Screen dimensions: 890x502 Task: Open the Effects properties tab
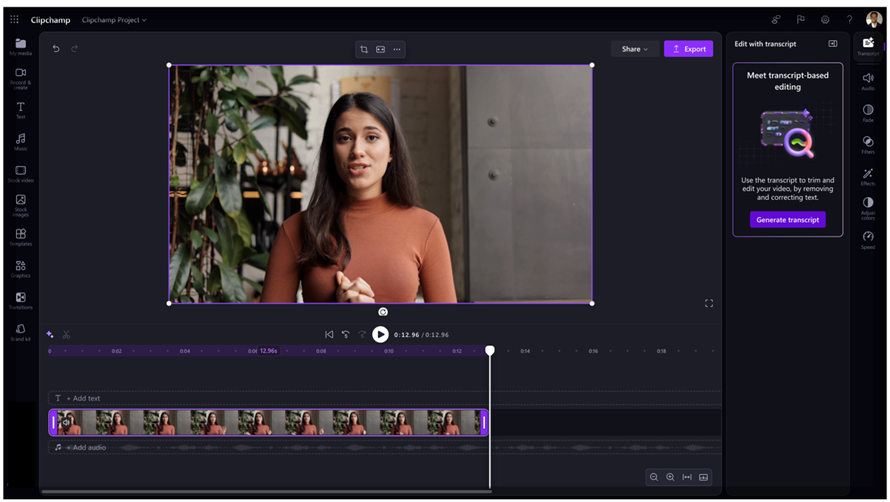click(868, 177)
